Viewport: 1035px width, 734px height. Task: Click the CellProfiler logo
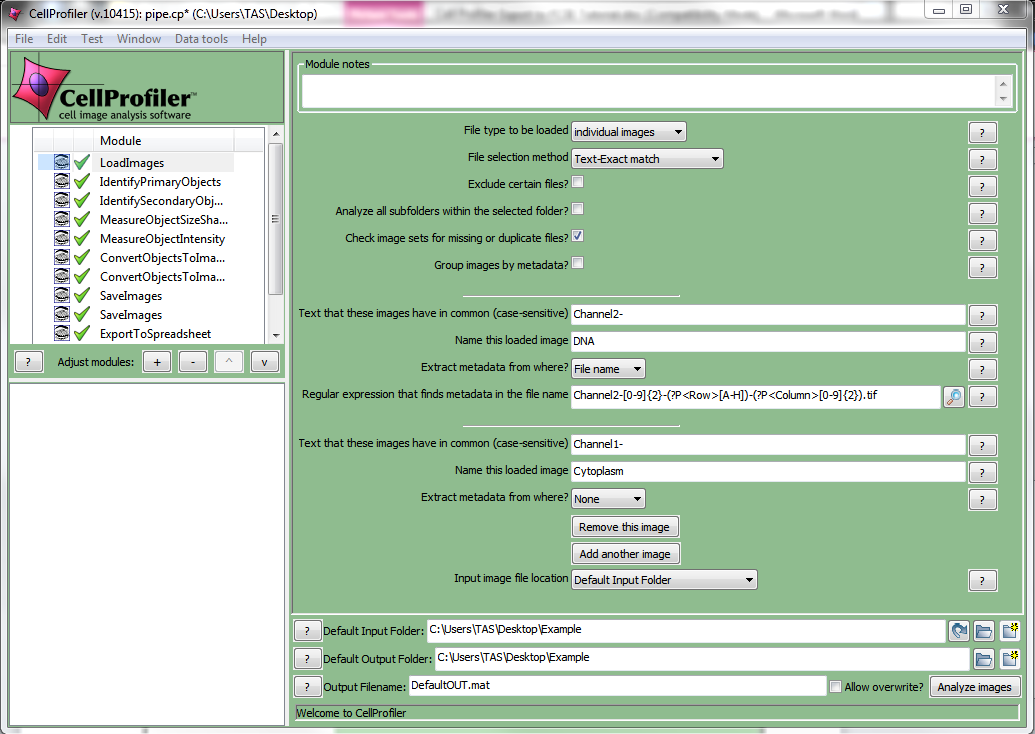point(104,89)
